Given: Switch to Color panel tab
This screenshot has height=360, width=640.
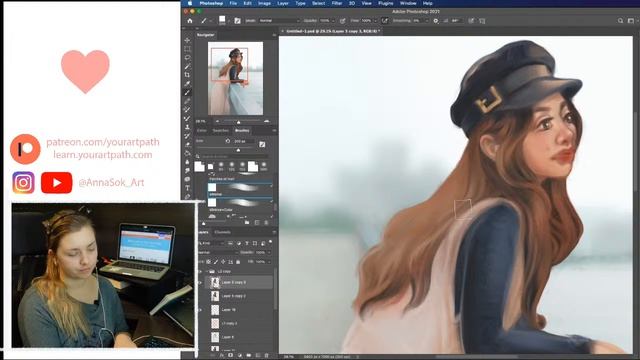Looking at the screenshot, I should (x=202, y=131).
